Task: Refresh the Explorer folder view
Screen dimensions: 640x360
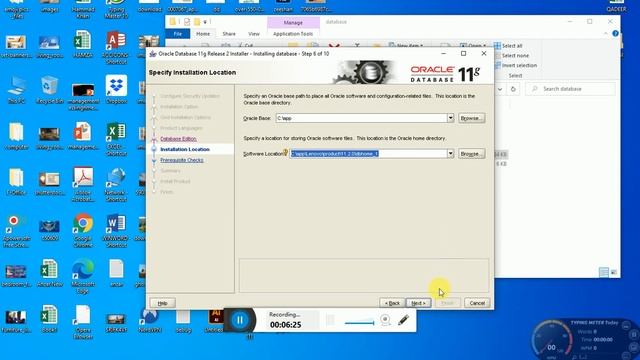Action: [513, 89]
